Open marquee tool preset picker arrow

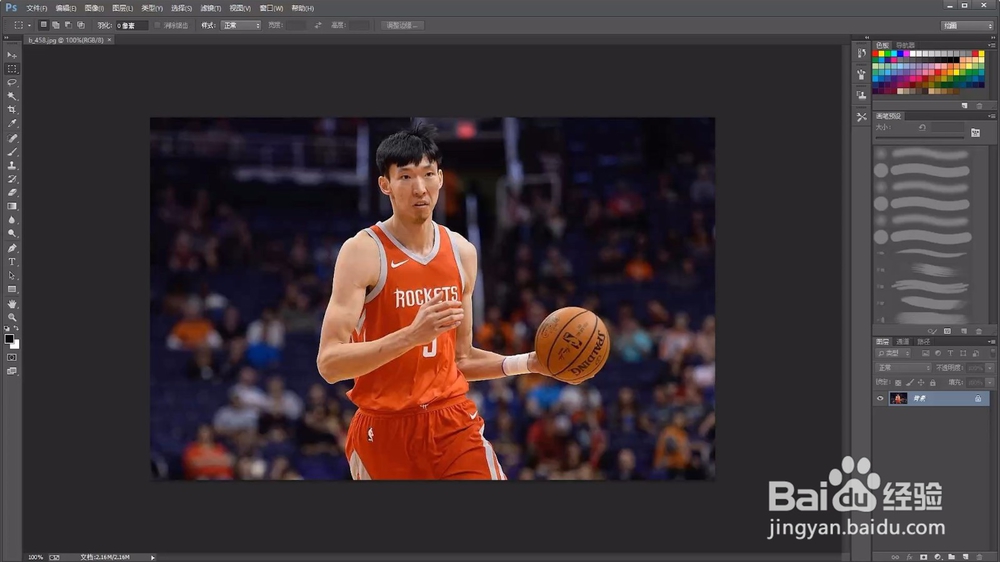(29, 26)
